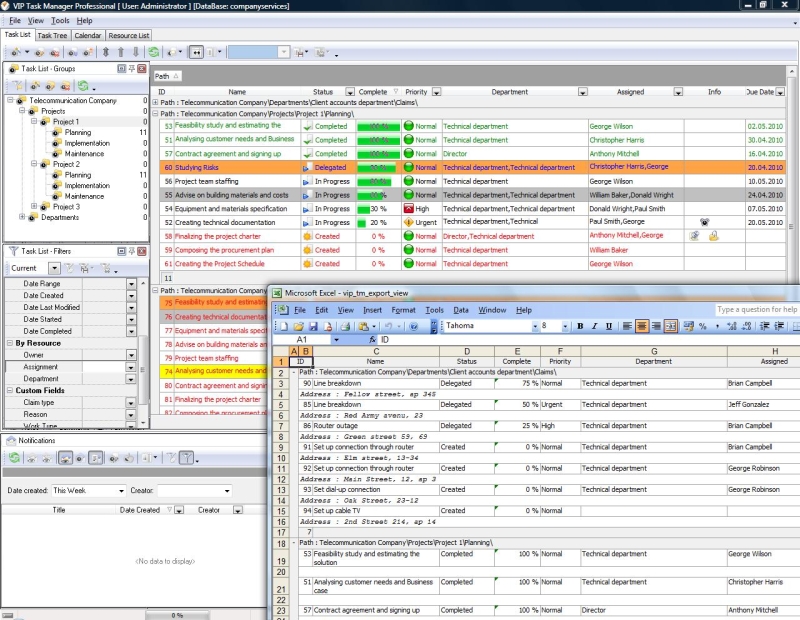Click the Bold button in Excel toolbar
The height and width of the screenshot is (620, 800).
pyautogui.click(x=580, y=326)
